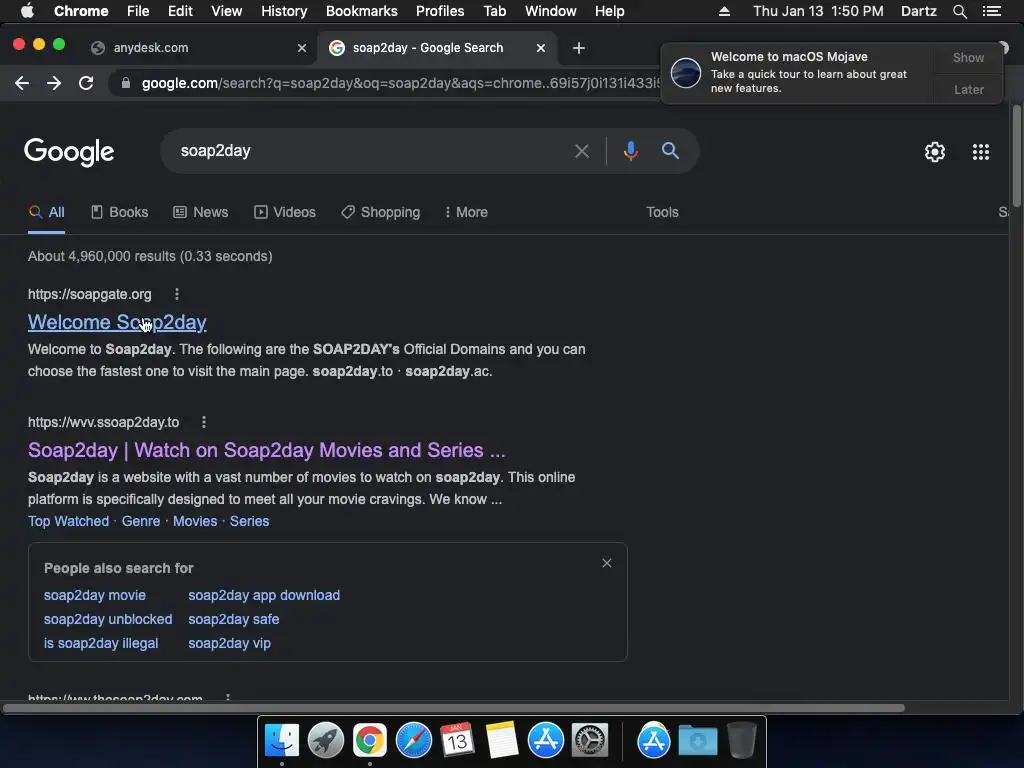Open Finder from the Dock
1024x768 pixels.
tap(282, 741)
